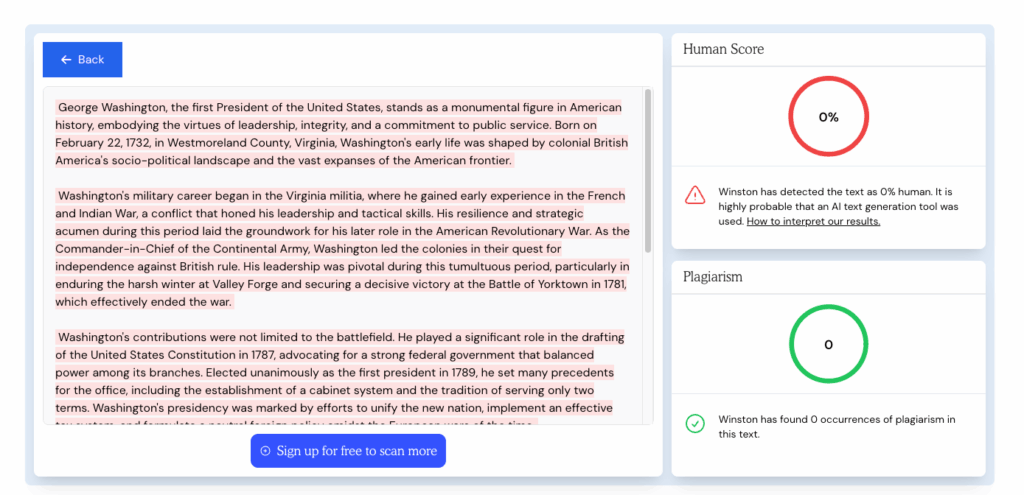Click the line beginning 'February 22, 1732, in Westmoreland'
Viewport: 1024px width, 495px height.
tap(342, 142)
